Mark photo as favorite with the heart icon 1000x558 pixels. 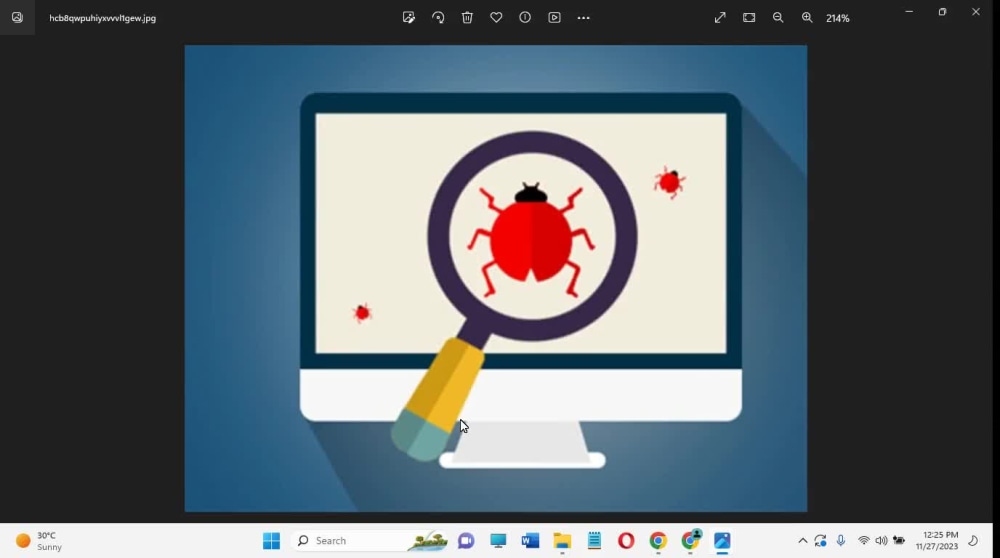click(496, 18)
